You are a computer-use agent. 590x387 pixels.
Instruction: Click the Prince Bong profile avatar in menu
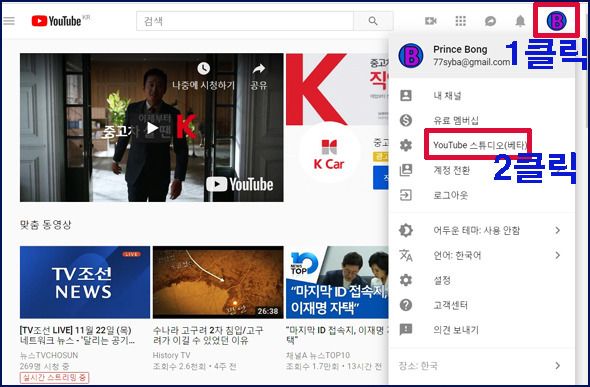pos(411,56)
